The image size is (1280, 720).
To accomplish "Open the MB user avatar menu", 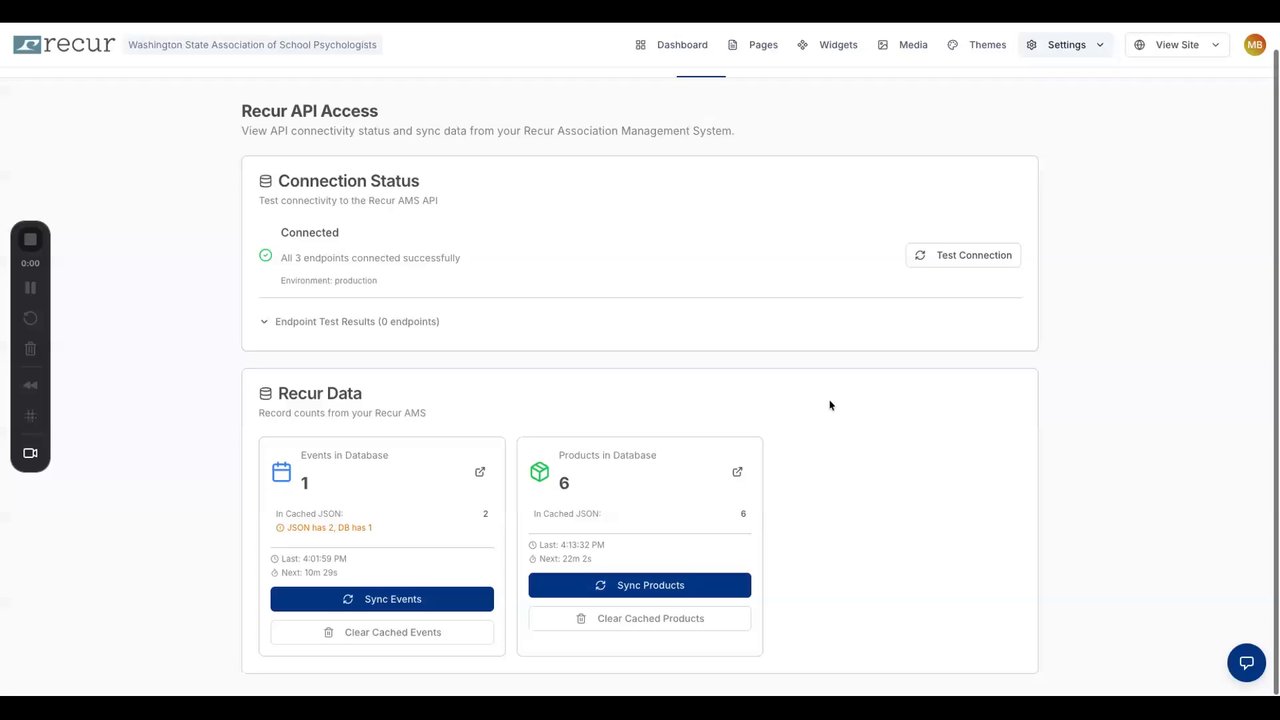I will tap(1255, 45).
